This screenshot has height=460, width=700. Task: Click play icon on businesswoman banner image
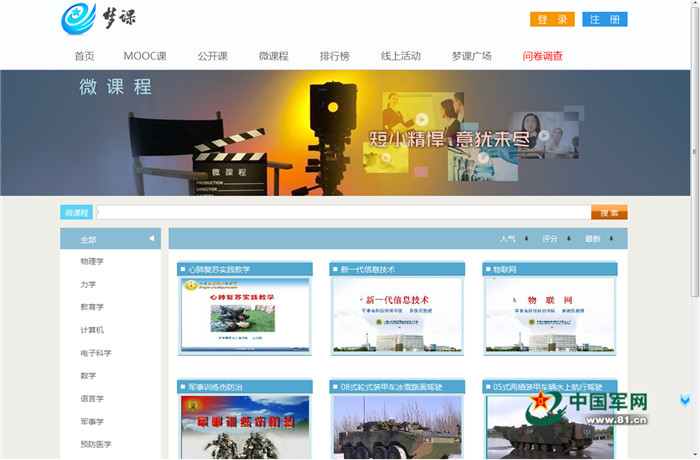(x=421, y=120)
